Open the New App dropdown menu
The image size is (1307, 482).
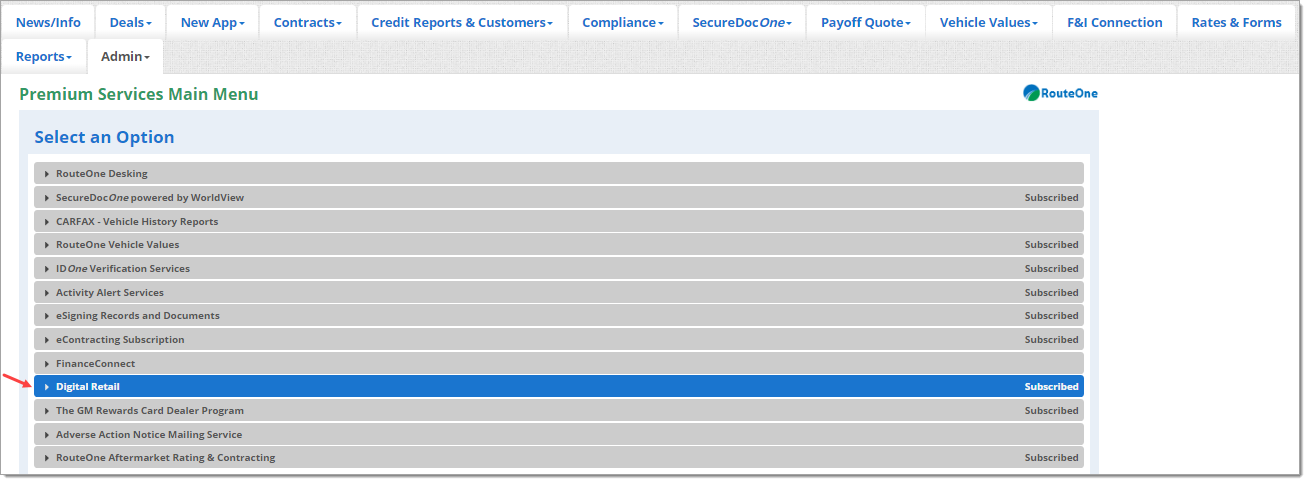[x=213, y=22]
